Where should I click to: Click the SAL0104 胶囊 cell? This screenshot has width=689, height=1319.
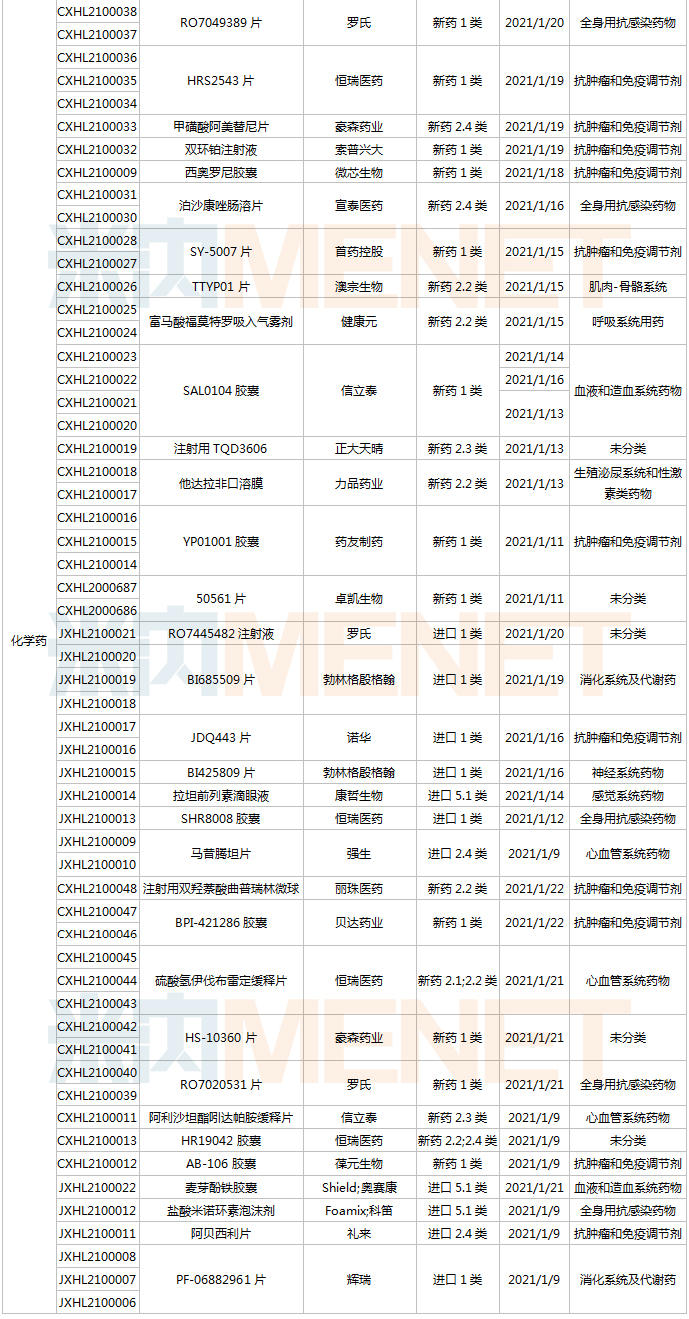[x=220, y=391]
